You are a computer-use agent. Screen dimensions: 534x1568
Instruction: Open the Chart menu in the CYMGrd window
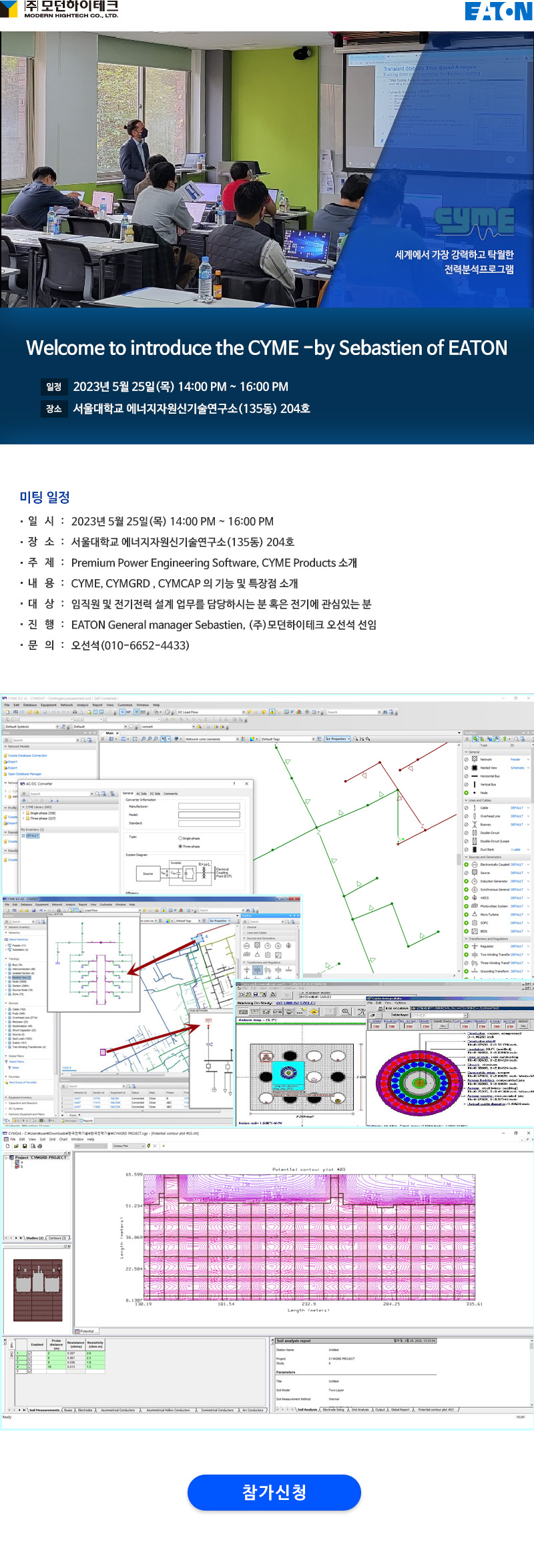click(63, 1139)
